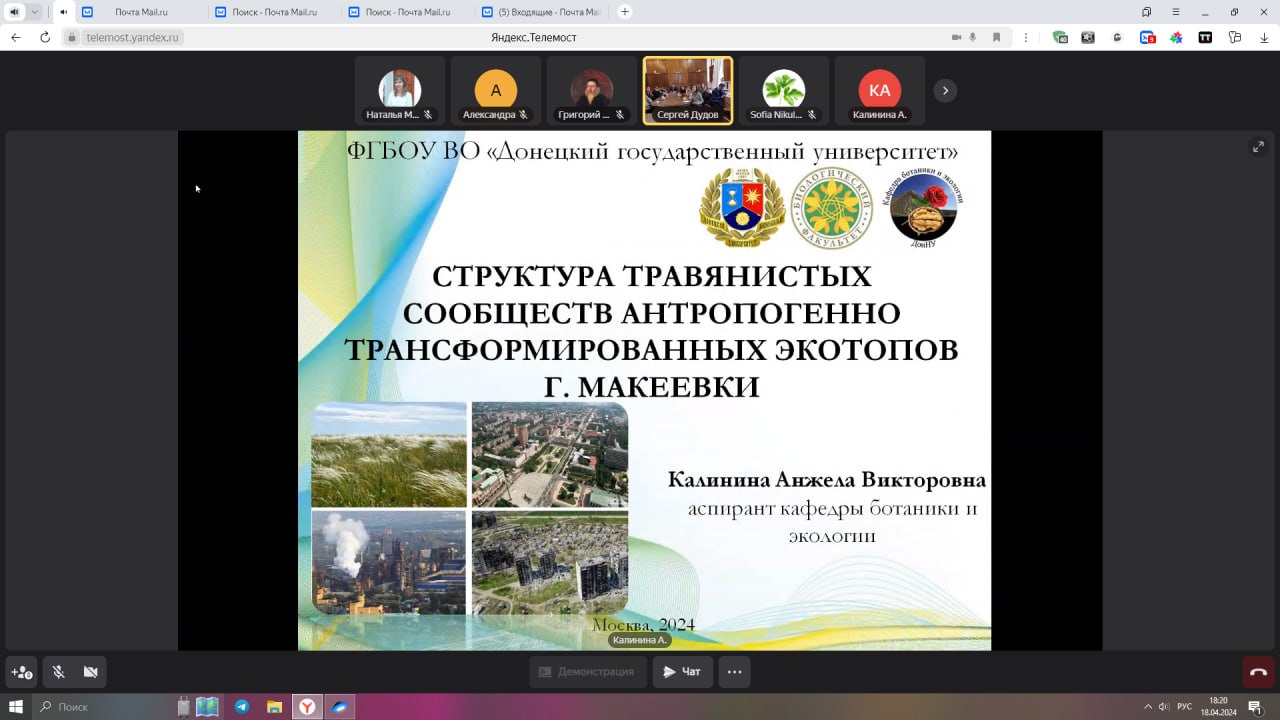Open the Чат panel
The height and width of the screenshot is (720, 1280).
click(683, 672)
